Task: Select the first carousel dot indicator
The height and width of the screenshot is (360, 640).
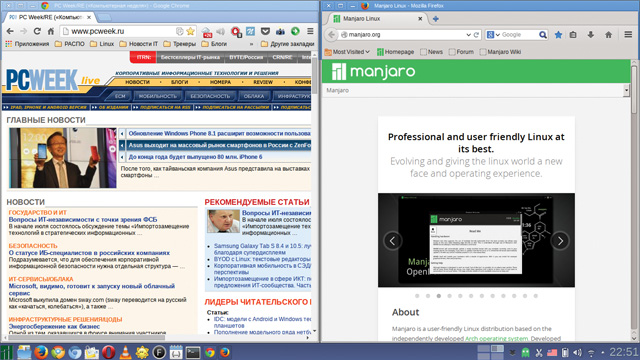Action: point(417,296)
